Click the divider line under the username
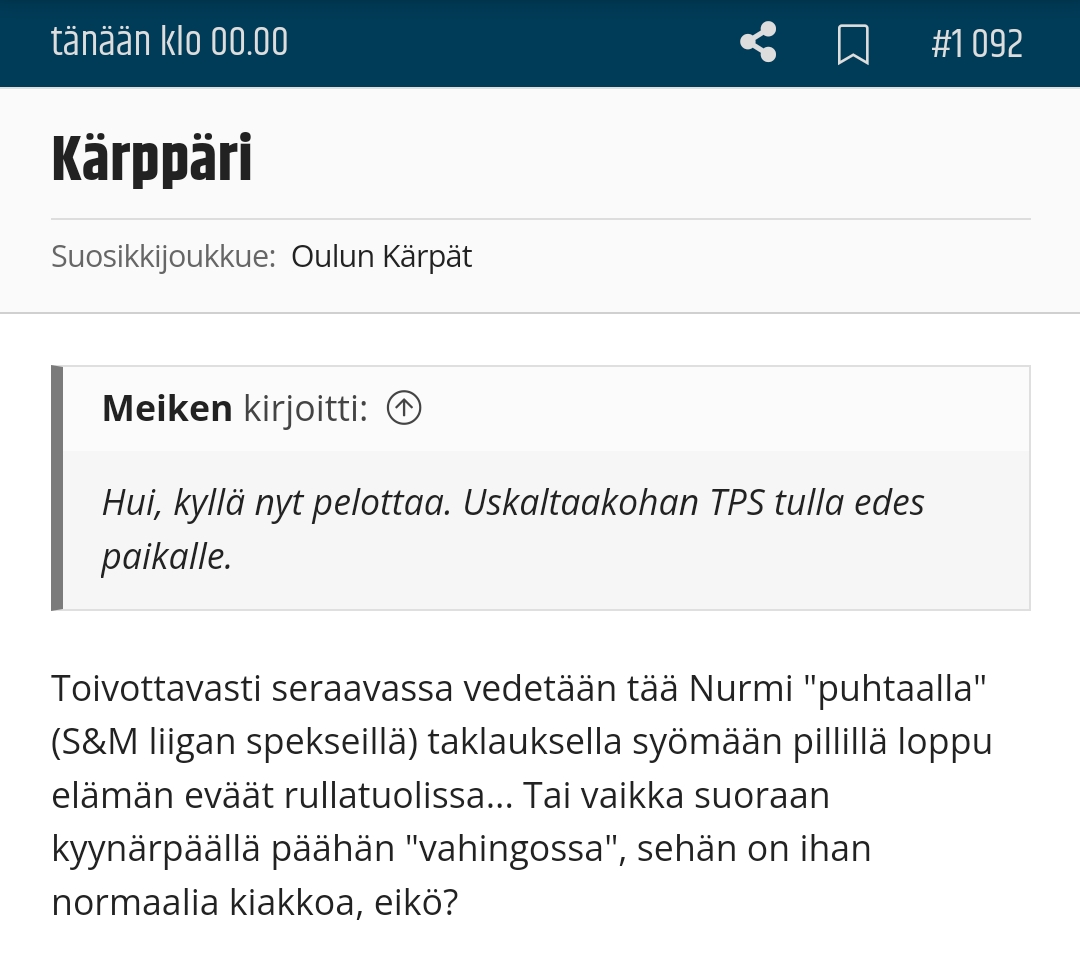This screenshot has width=1080, height=979. [x=541, y=219]
